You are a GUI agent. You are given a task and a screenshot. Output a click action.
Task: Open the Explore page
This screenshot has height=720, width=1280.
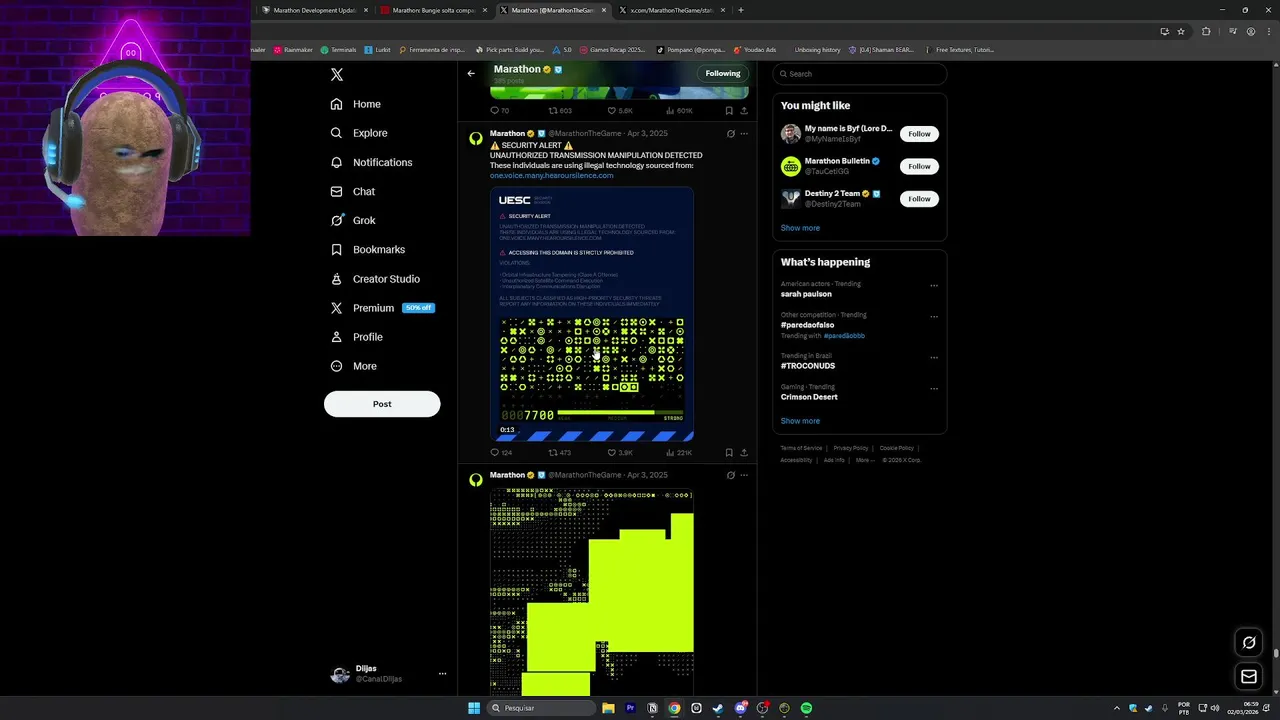click(359, 133)
